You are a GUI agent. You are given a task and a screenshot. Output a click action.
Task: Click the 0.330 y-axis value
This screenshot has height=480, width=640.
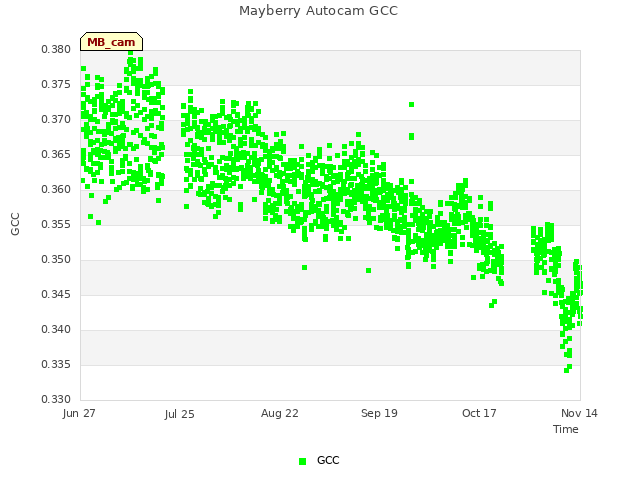click(x=56, y=399)
